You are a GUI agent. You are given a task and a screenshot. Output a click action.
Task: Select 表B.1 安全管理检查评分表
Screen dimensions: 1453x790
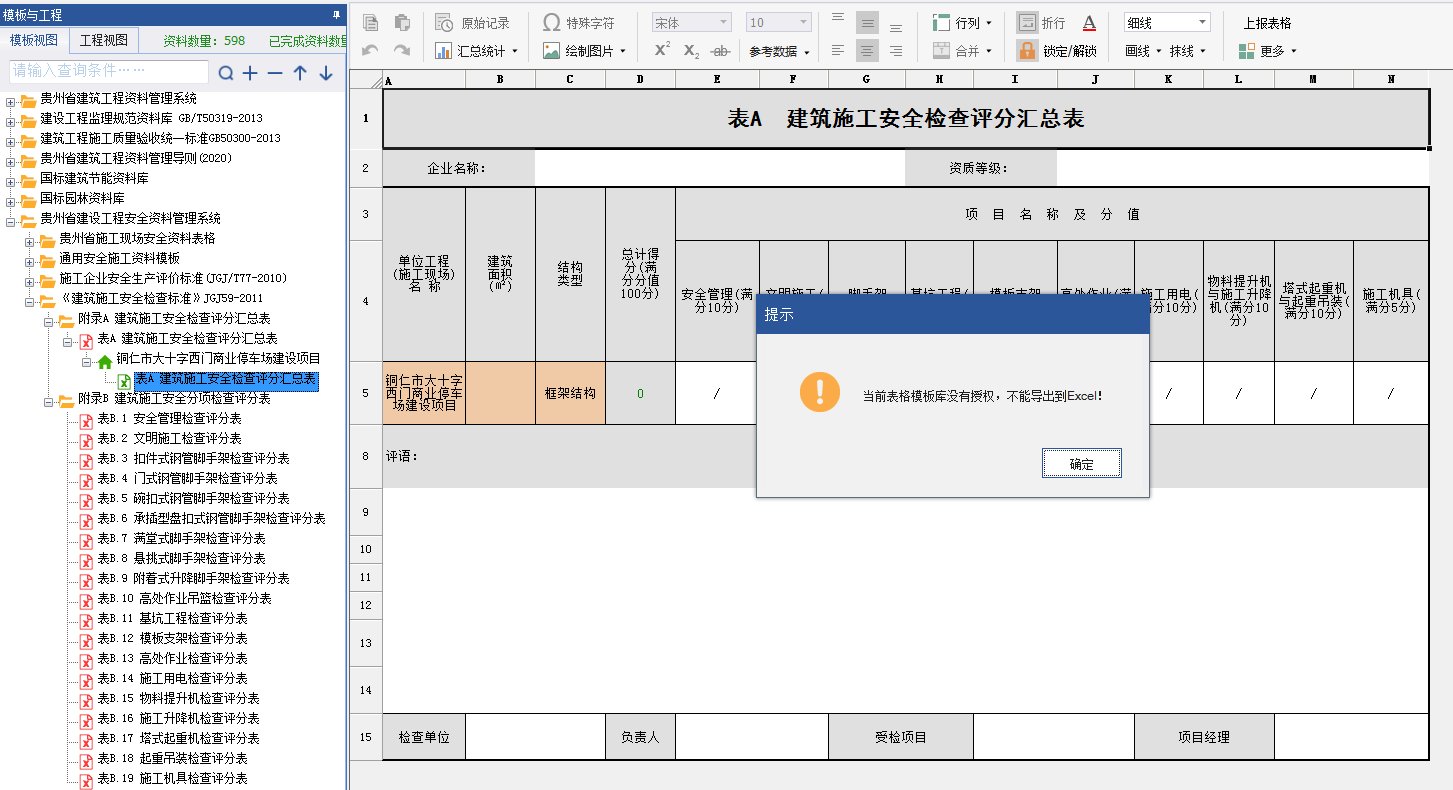tap(169, 418)
